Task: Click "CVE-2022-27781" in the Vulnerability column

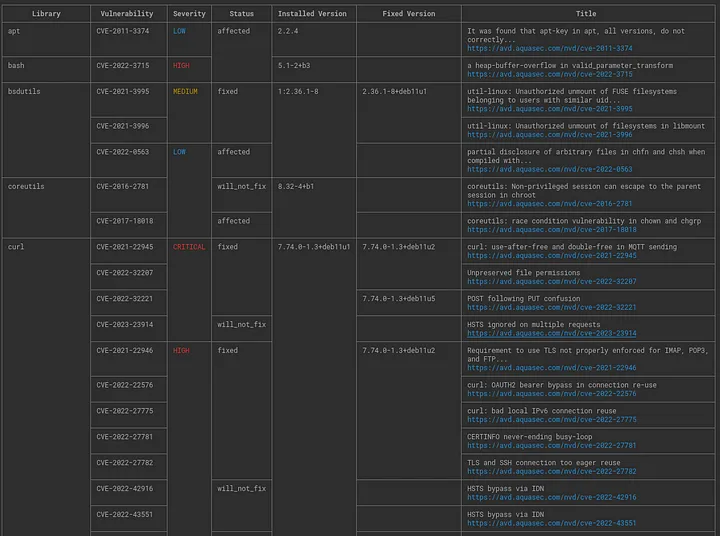Action: pyautogui.click(x=125, y=437)
